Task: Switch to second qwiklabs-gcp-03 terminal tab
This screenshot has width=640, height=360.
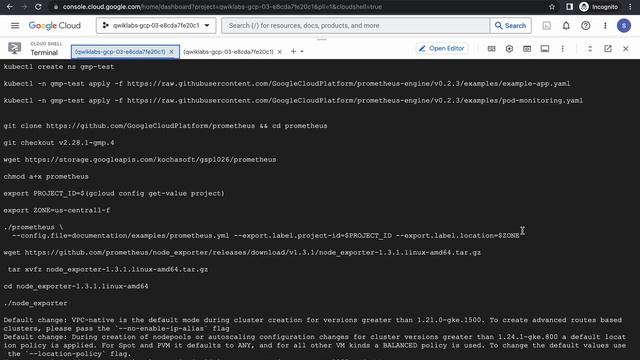Action: tap(228, 52)
